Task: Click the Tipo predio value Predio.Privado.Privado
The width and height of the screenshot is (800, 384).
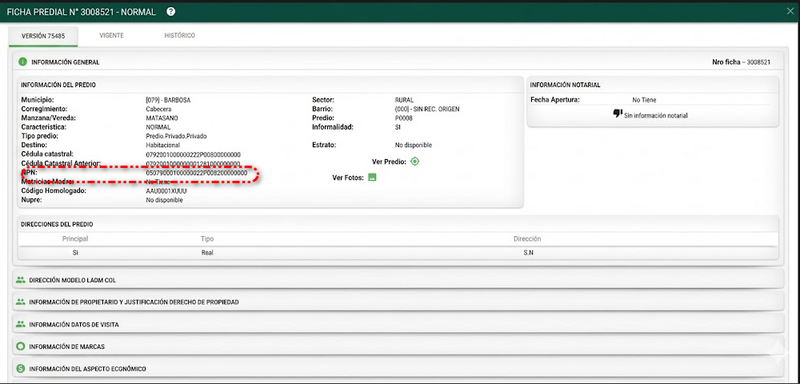Action: (177, 136)
